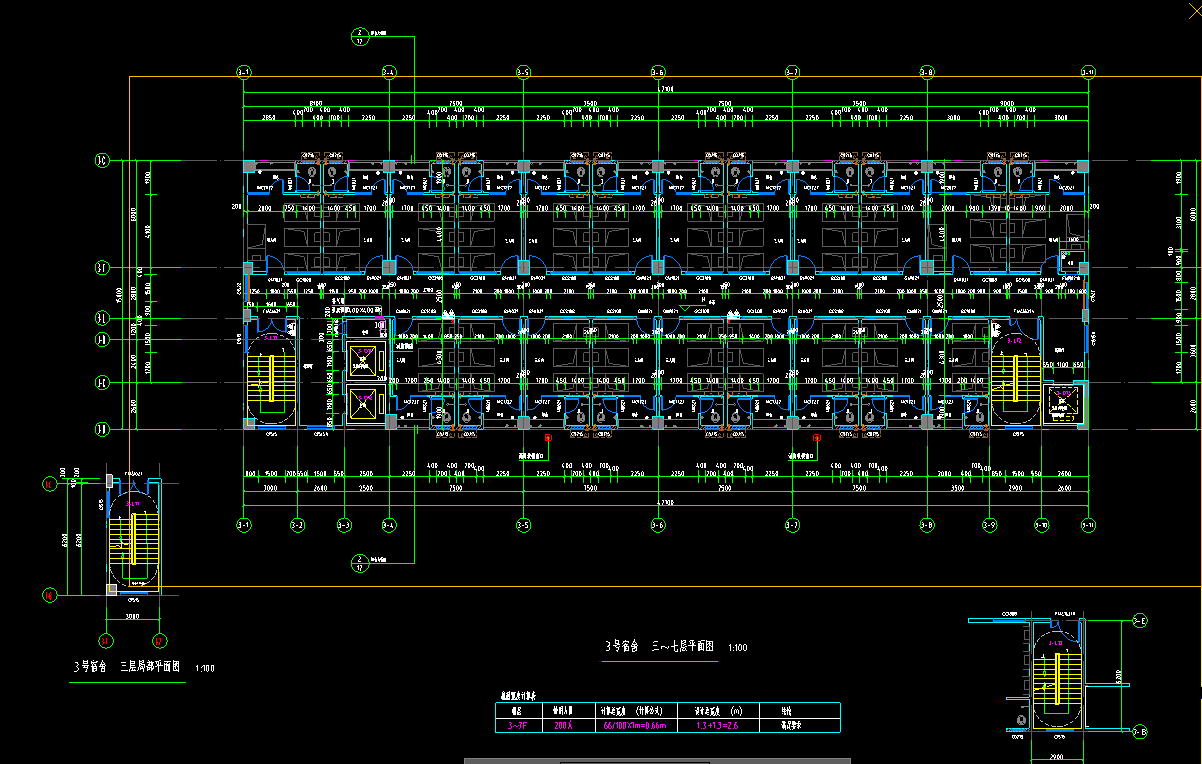The image size is (1202, 764).
Task: Select the 1.3+1.3=2.6 table cell
Action: click(717, 726)
